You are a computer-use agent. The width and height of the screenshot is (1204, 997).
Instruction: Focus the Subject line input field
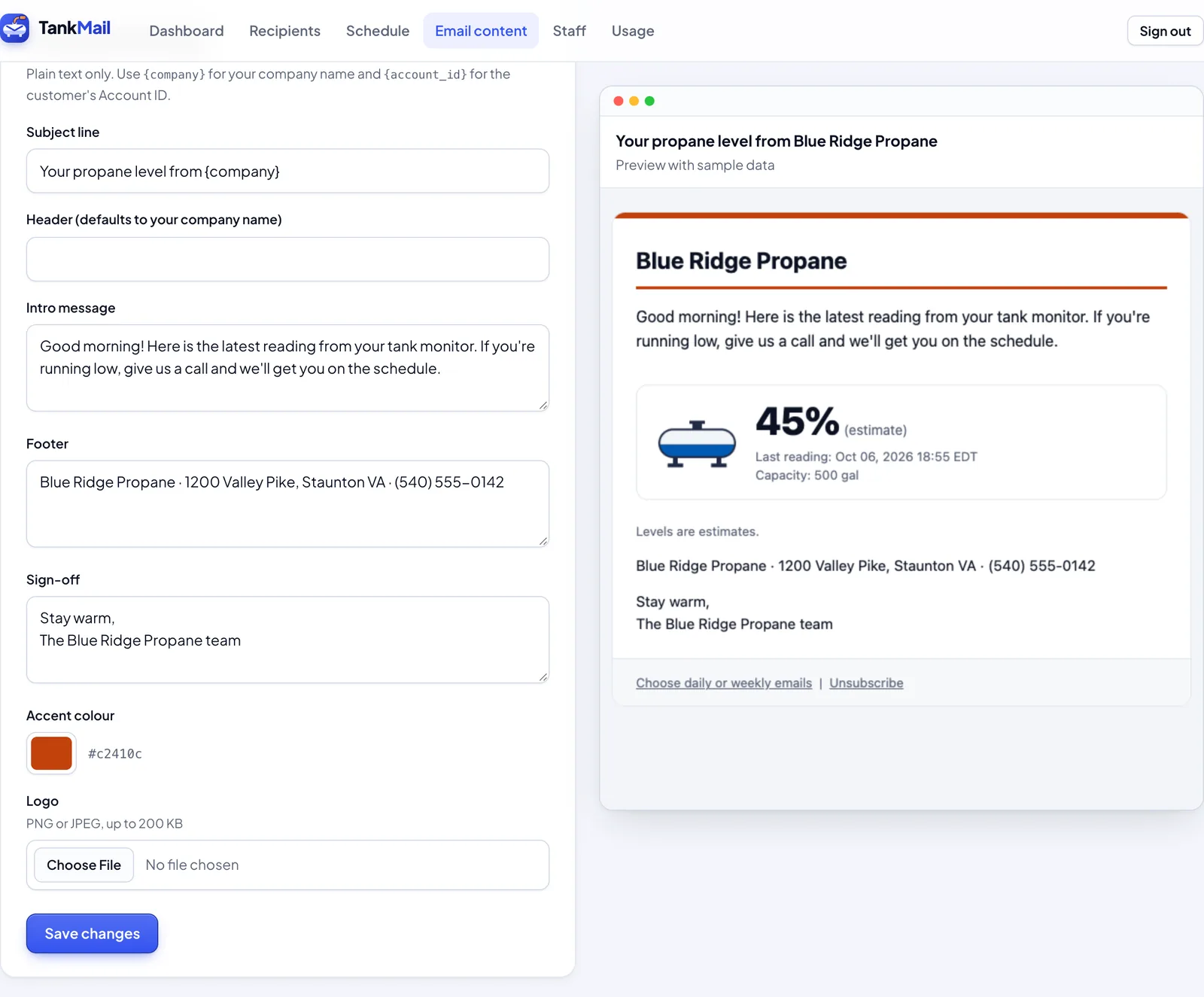click(287, 171)
